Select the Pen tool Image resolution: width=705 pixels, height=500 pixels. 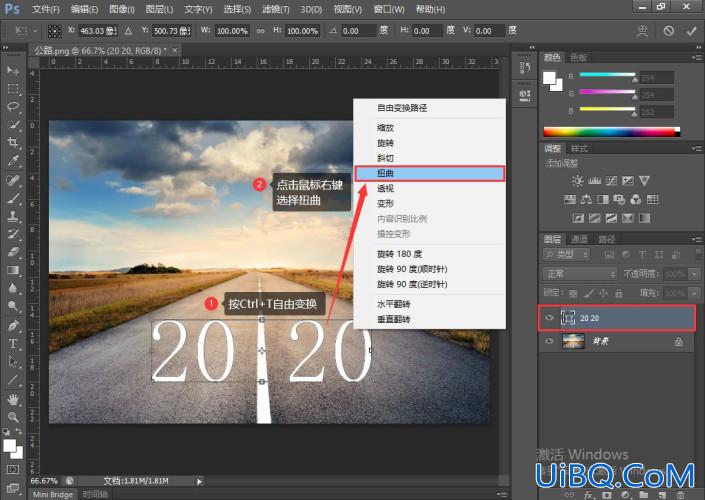13,326
